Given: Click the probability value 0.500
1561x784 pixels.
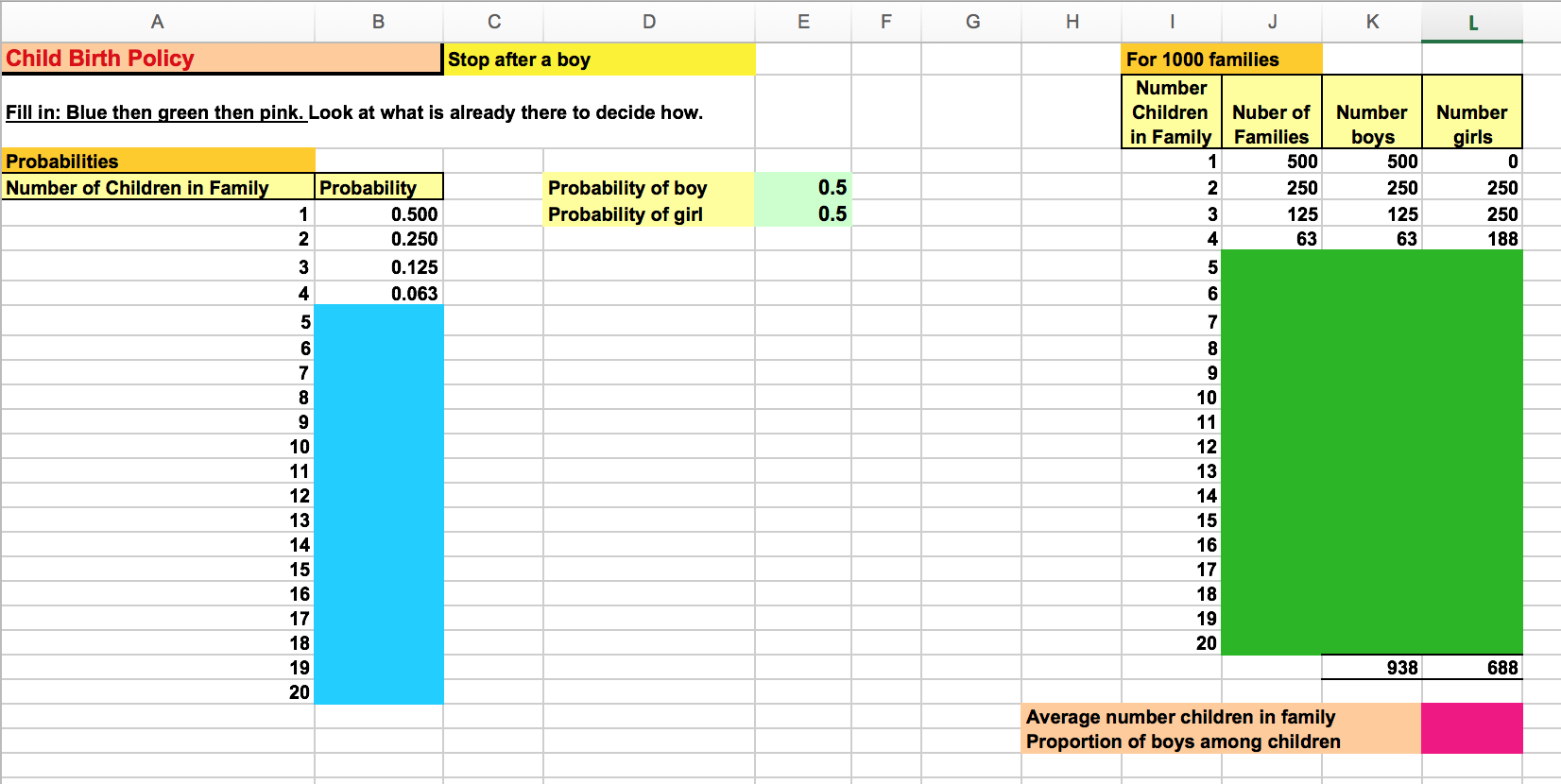Looking at the screenshot, I should pos(378,213).
